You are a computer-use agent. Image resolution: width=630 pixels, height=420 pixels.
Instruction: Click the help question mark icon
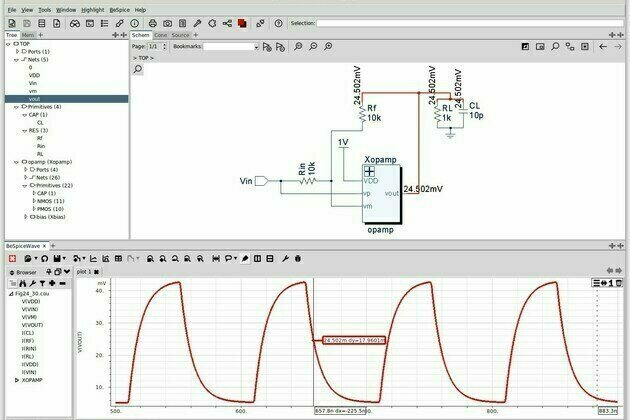click(x=278, y=23)
